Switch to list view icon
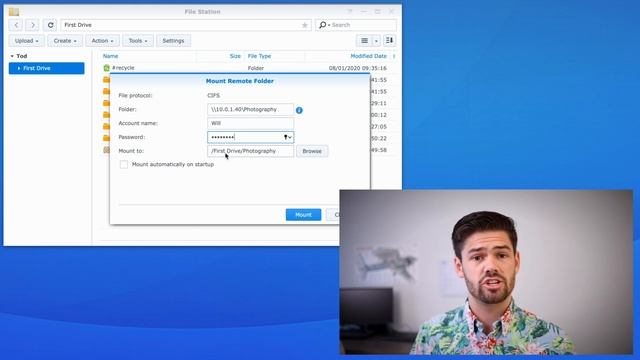Viewport: 640px width, 360px height. click(x=364, y=40)
